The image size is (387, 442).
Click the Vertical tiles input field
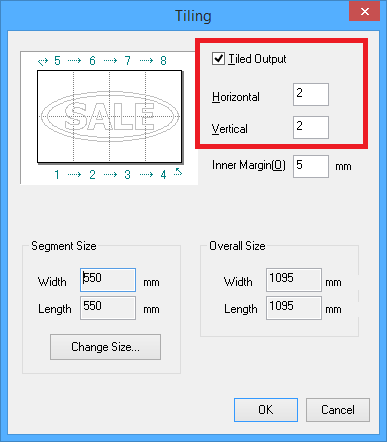311,127
